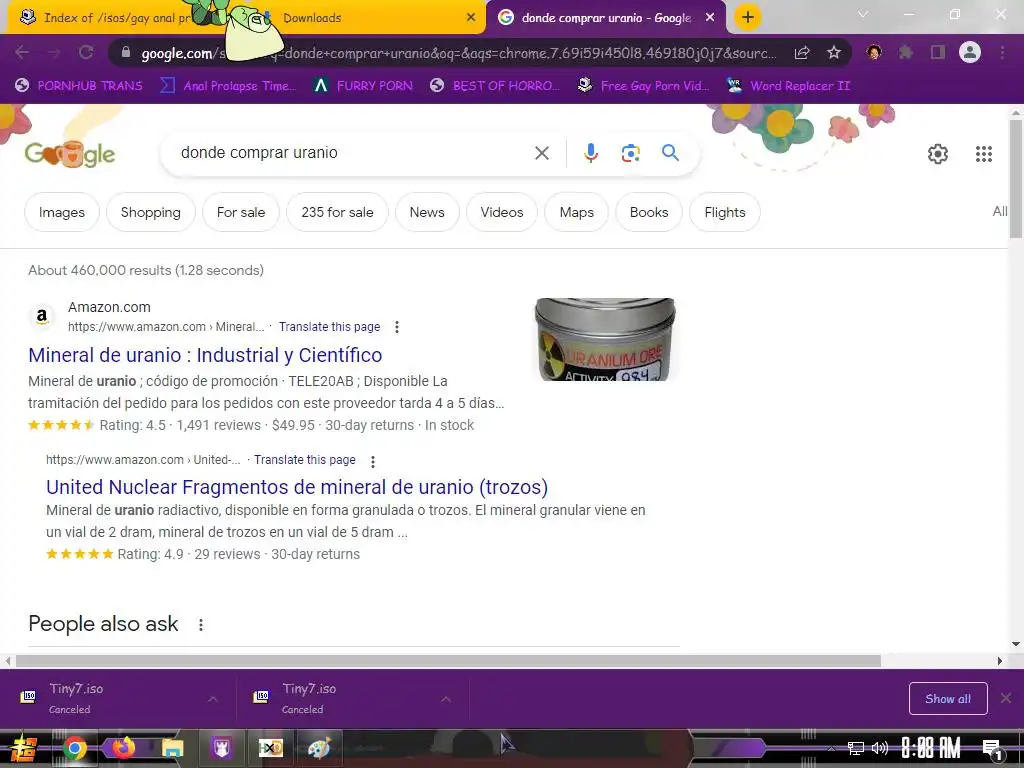
Task: Open the Start menu button
Action: pos(24,748)
